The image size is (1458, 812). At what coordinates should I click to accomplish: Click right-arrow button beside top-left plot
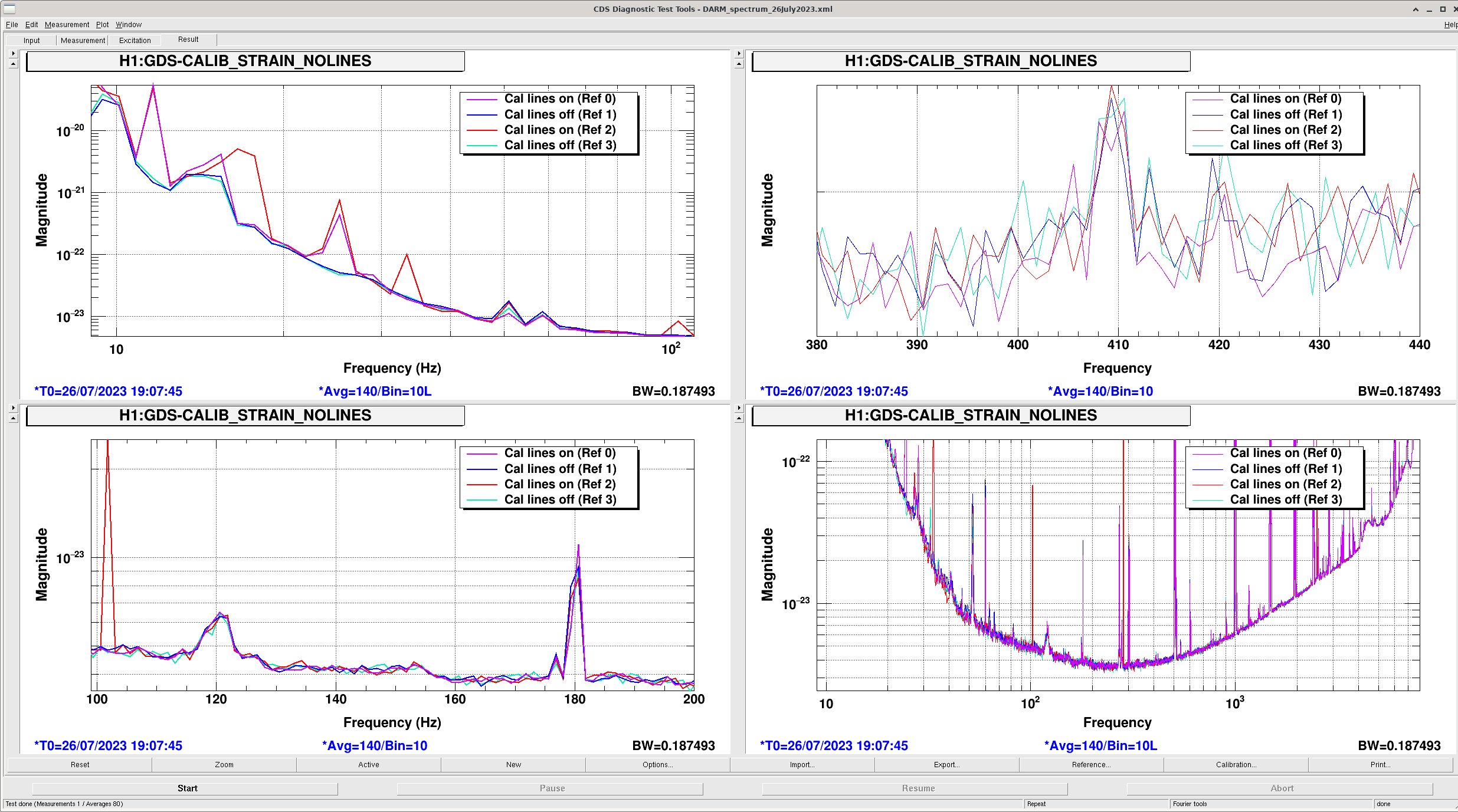tap(14, 54)
